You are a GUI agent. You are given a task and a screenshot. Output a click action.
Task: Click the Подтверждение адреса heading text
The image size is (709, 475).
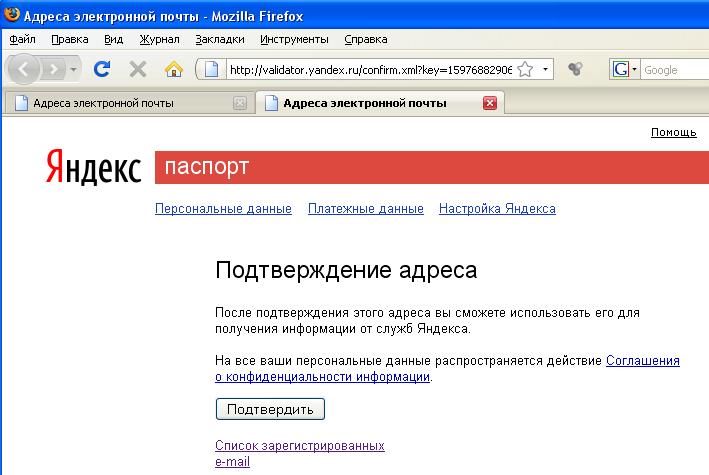[346, 270]
